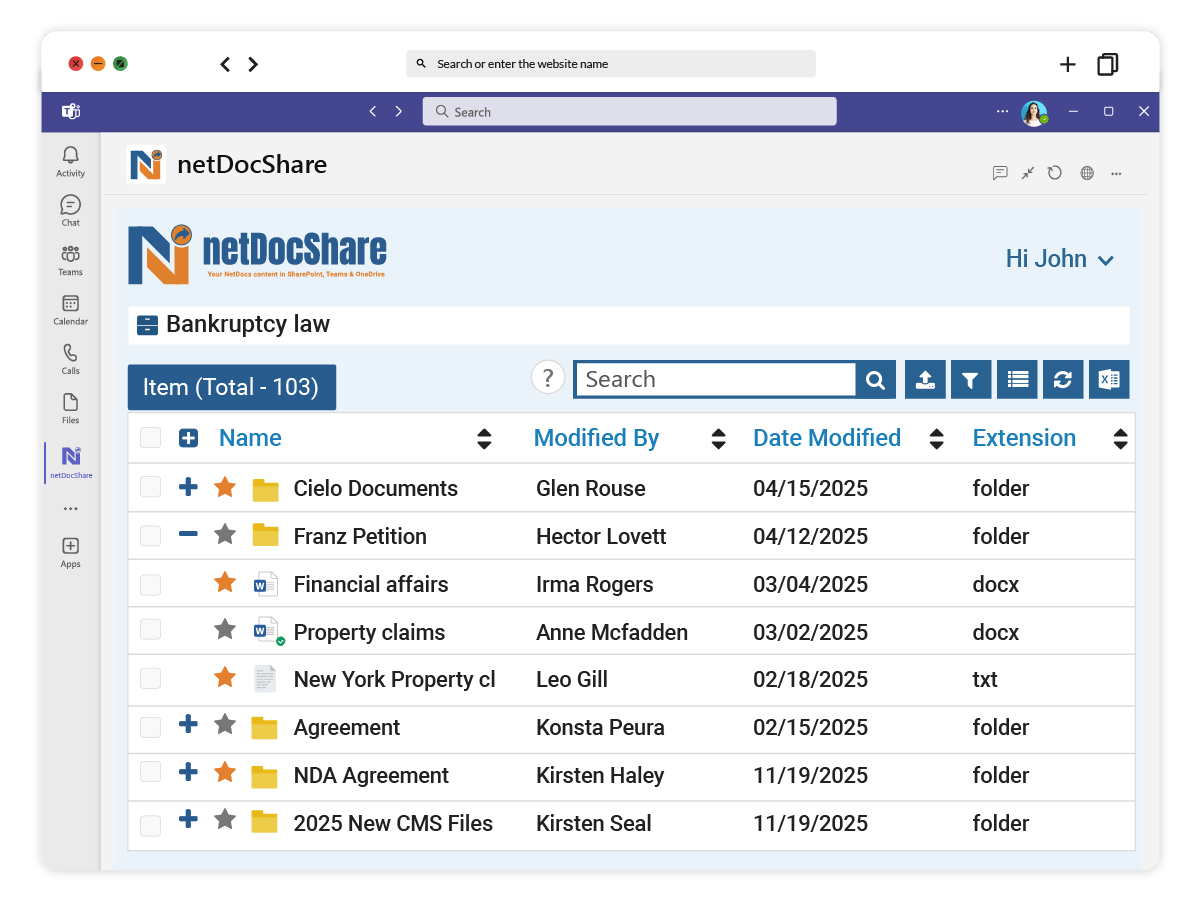
Task: Click the Teams user profile avatar
Action: (x=1034, y=113)
